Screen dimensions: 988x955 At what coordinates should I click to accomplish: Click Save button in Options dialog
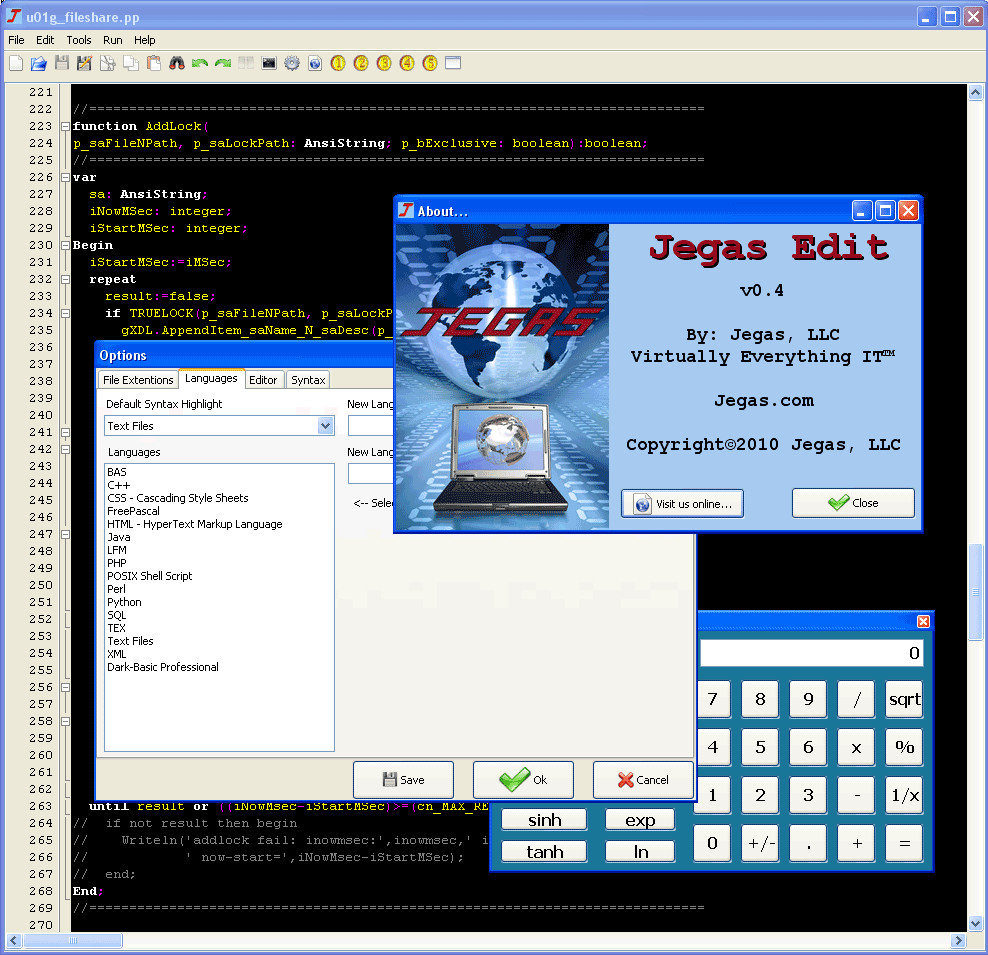click(403, 780)
